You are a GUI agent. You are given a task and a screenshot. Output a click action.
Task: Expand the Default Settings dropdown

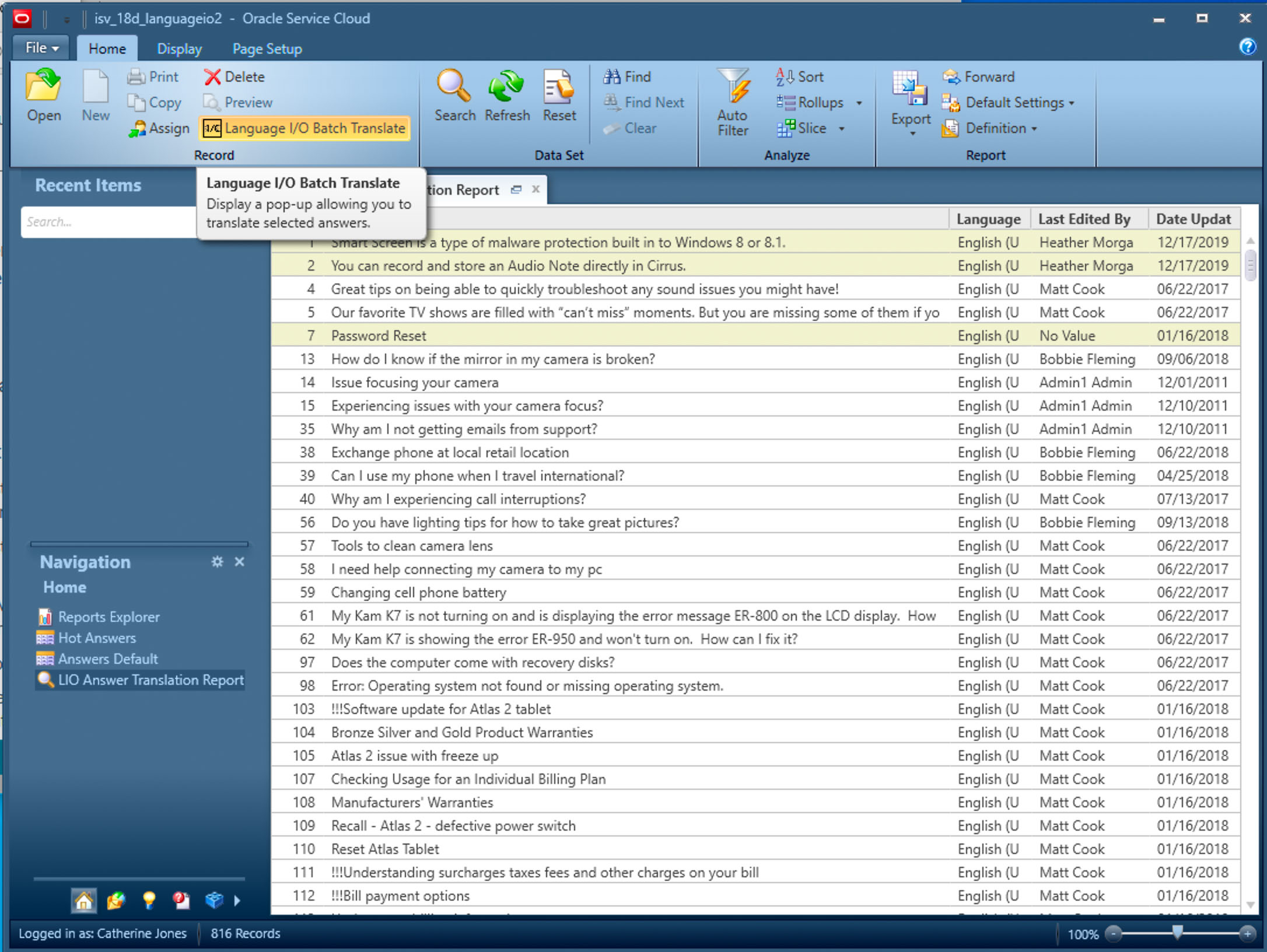pos(1072,103)
